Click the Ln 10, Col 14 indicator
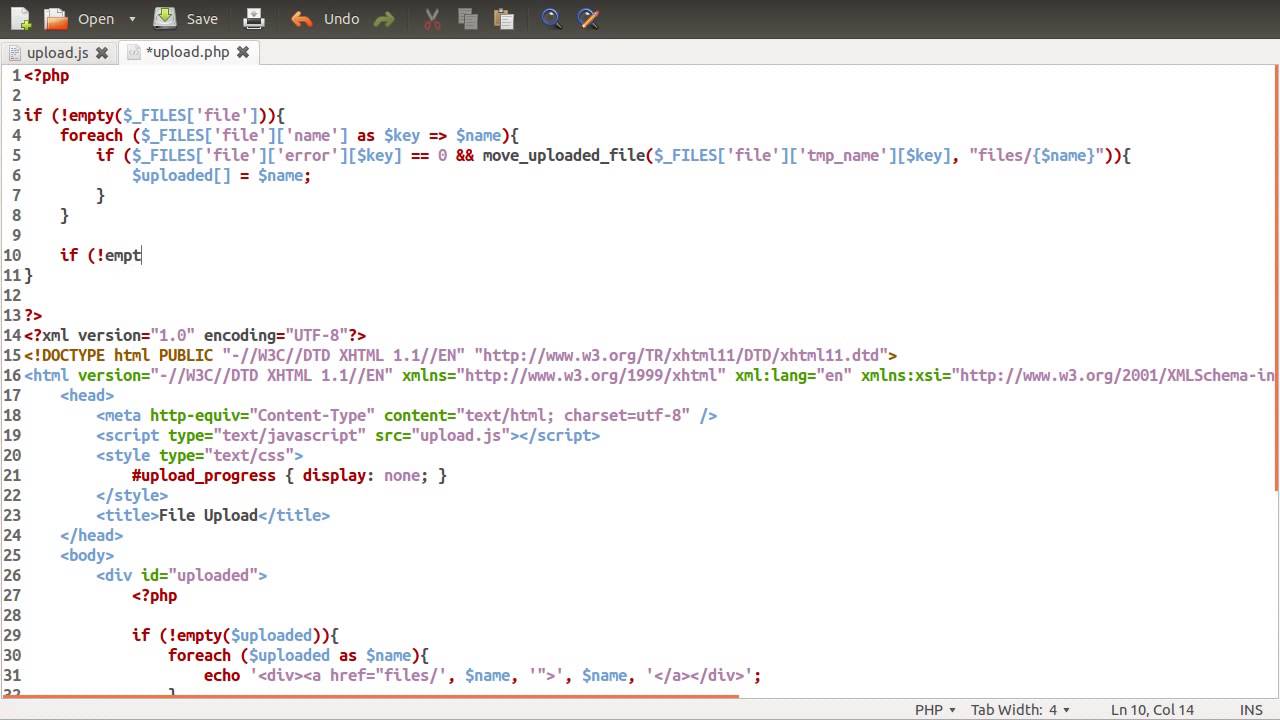Image resolution: width=1280 pixels, height=720 pixels. 1152,709
